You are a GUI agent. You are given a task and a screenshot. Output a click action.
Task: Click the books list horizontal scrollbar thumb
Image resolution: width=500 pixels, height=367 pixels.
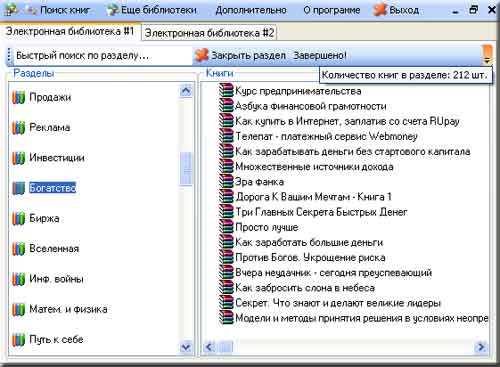[225, 347]
